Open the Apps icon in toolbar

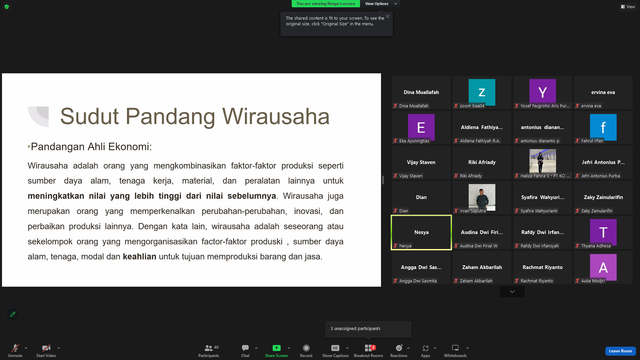pyautogui.click(x=425, y=348)
